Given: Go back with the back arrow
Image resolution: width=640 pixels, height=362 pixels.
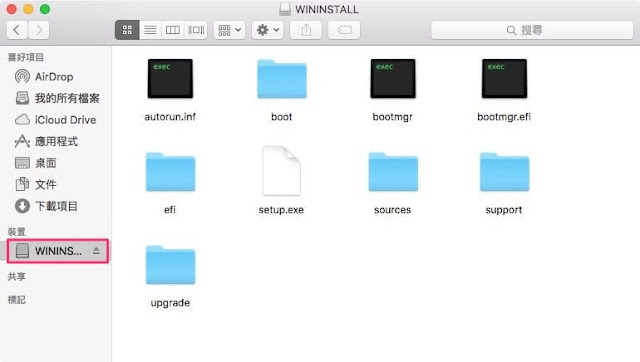Looking at the screenshot, I should [17, 30].
